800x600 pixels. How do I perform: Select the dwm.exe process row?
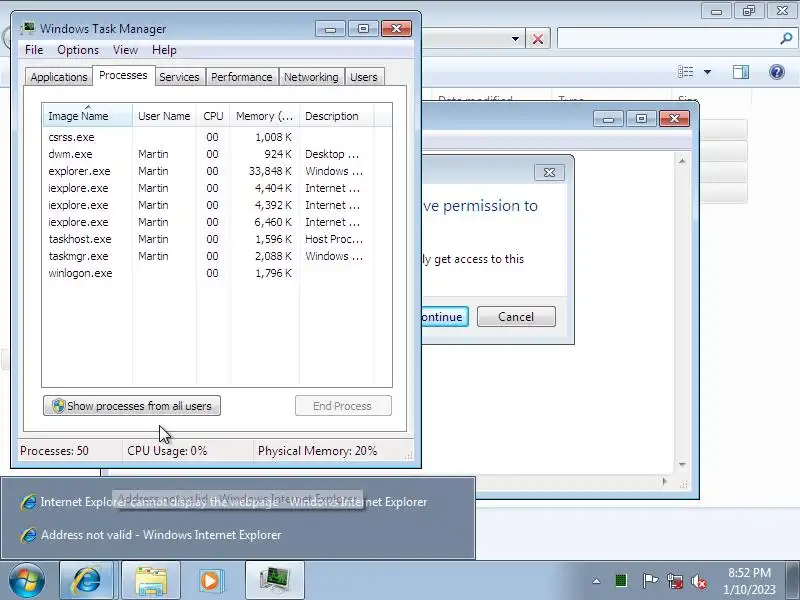click(x=206, y=154)
